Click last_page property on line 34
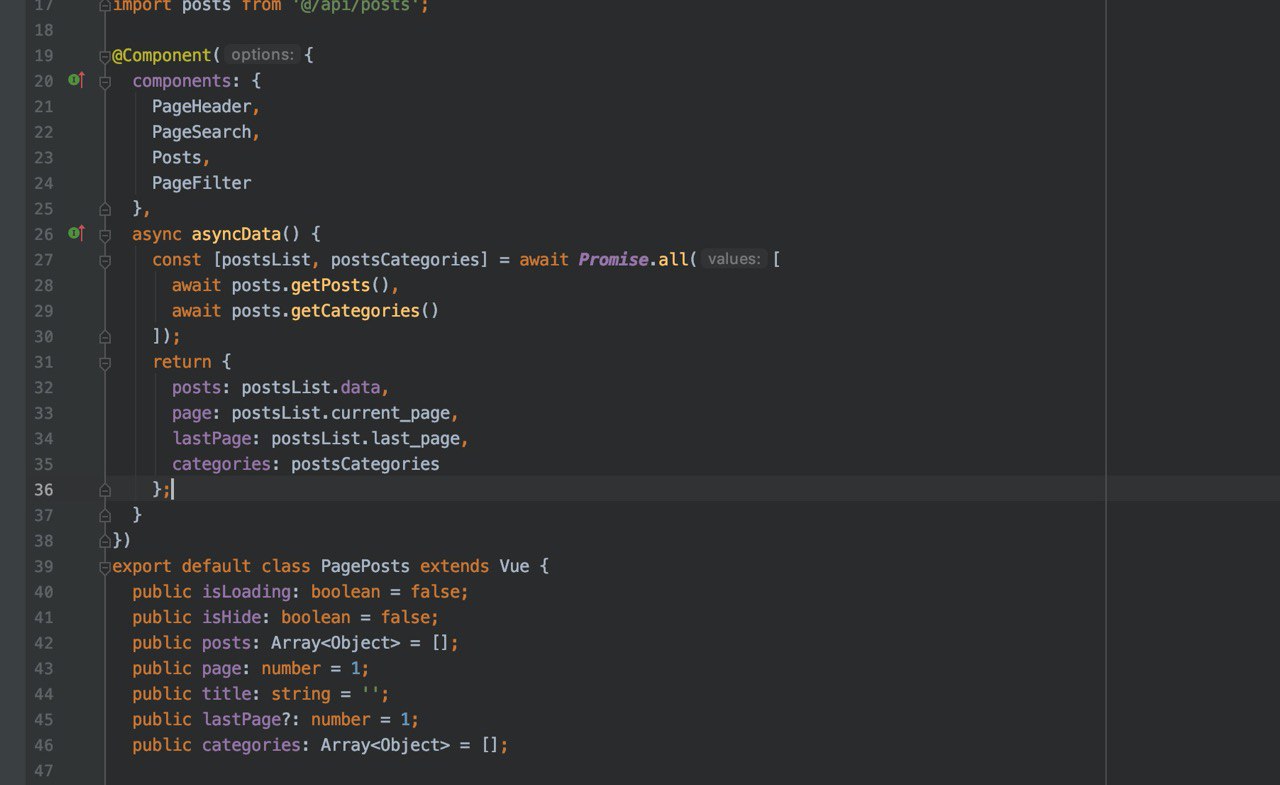Screen dimensions: 1280x785 [415, 438]
